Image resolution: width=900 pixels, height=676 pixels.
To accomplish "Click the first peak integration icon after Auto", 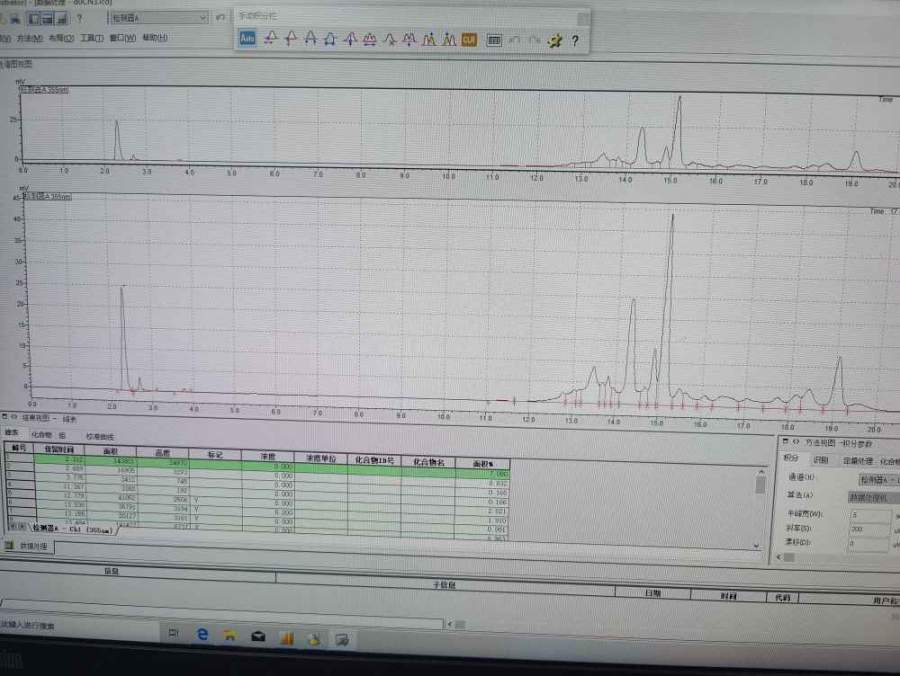I will click(x=269, y=39).
